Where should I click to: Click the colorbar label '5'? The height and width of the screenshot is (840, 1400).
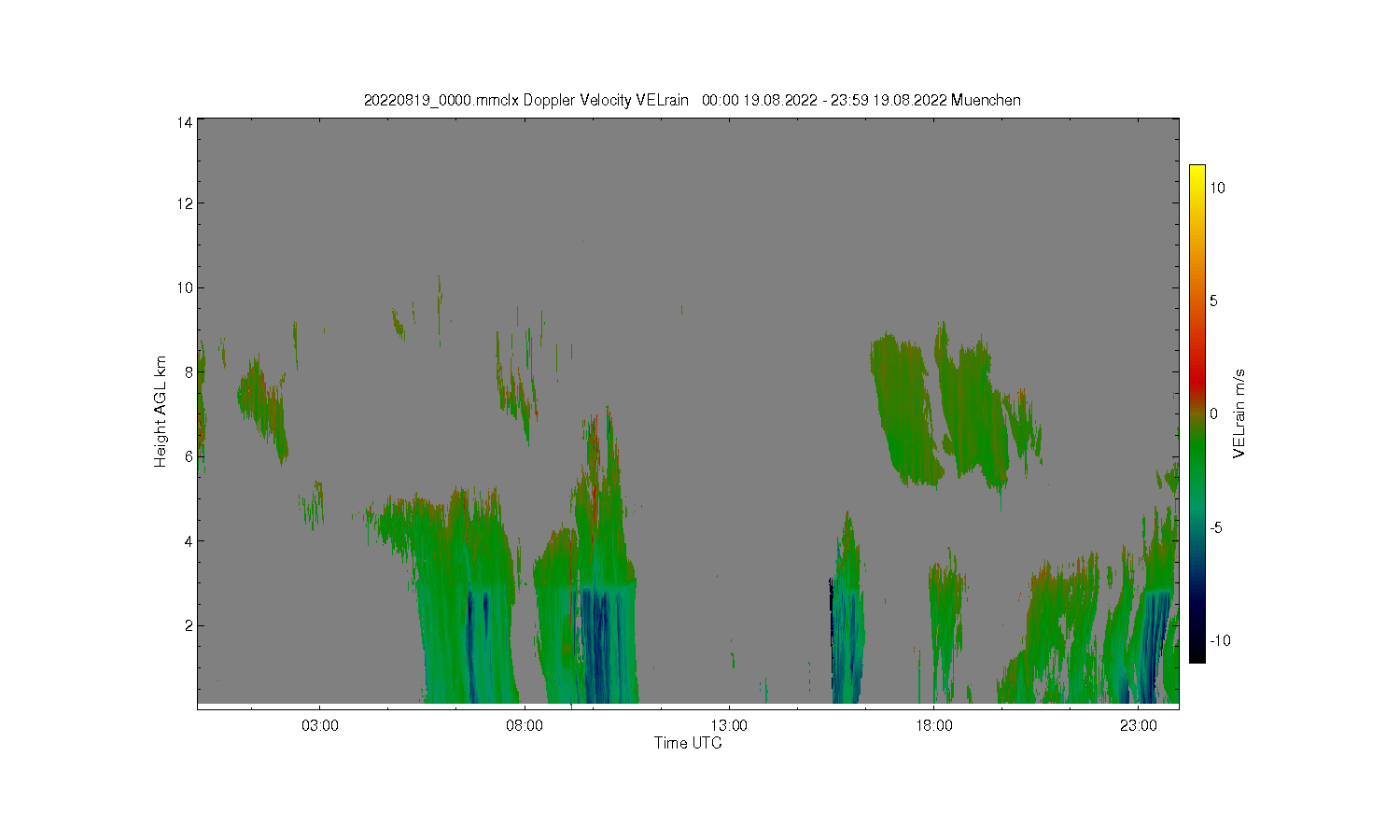pos(1214,301)
